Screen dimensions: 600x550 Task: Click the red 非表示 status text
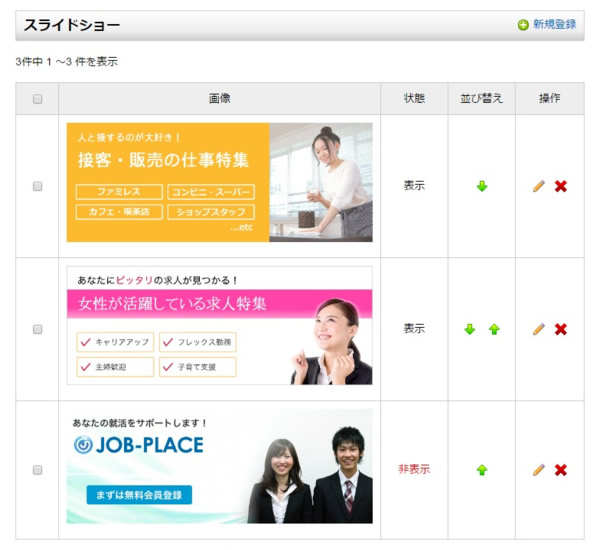(x=414, y=469)
